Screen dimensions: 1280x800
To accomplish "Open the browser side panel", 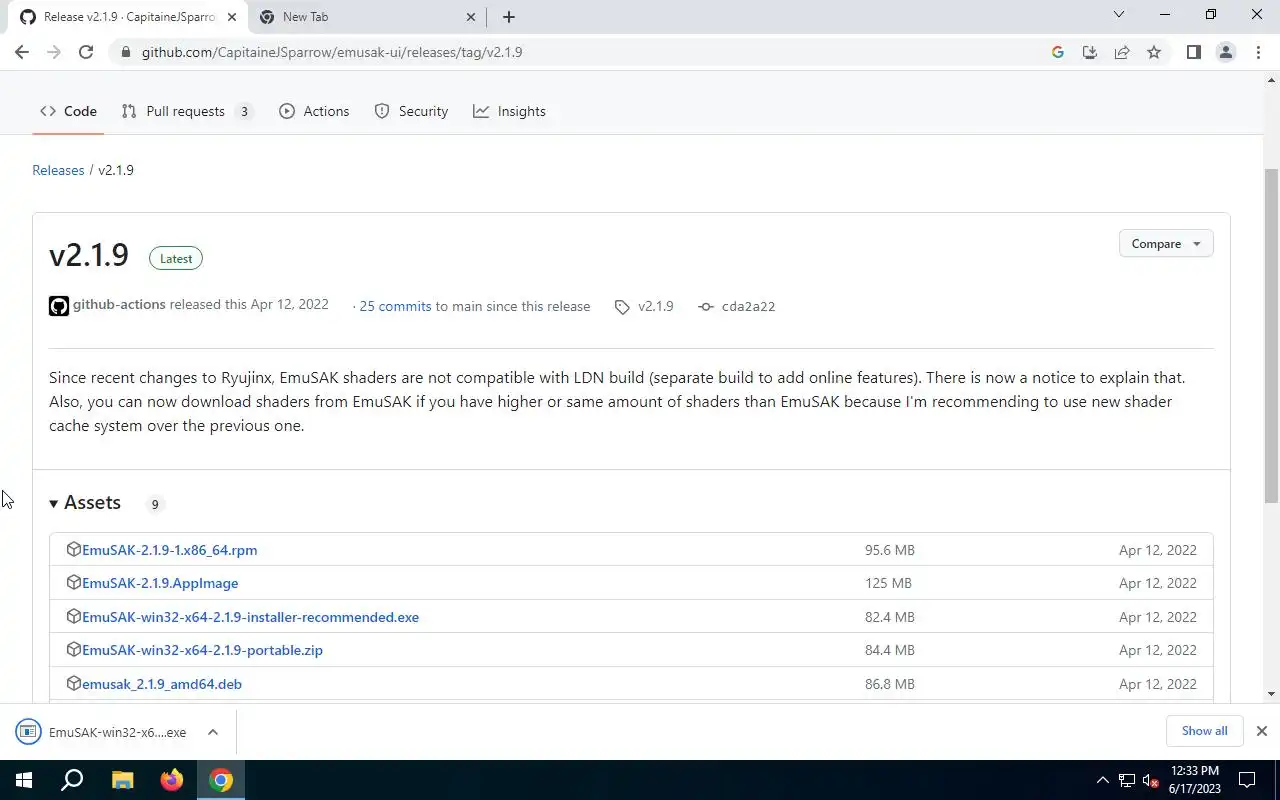I will click(x=1193, y=52).
